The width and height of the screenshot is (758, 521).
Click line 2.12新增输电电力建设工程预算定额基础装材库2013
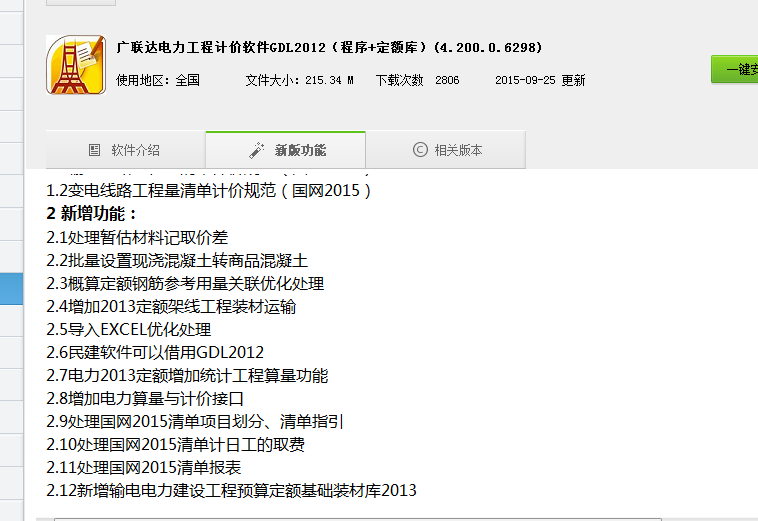232,491
